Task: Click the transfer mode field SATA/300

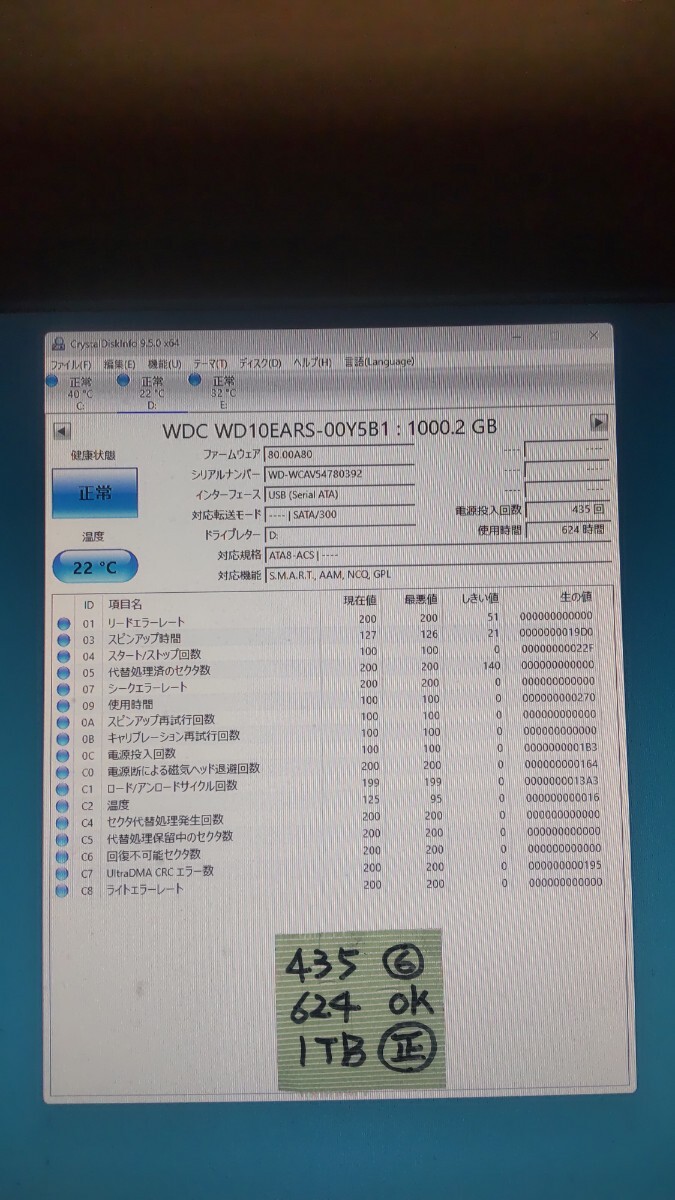Action: (x=340, y=515)
